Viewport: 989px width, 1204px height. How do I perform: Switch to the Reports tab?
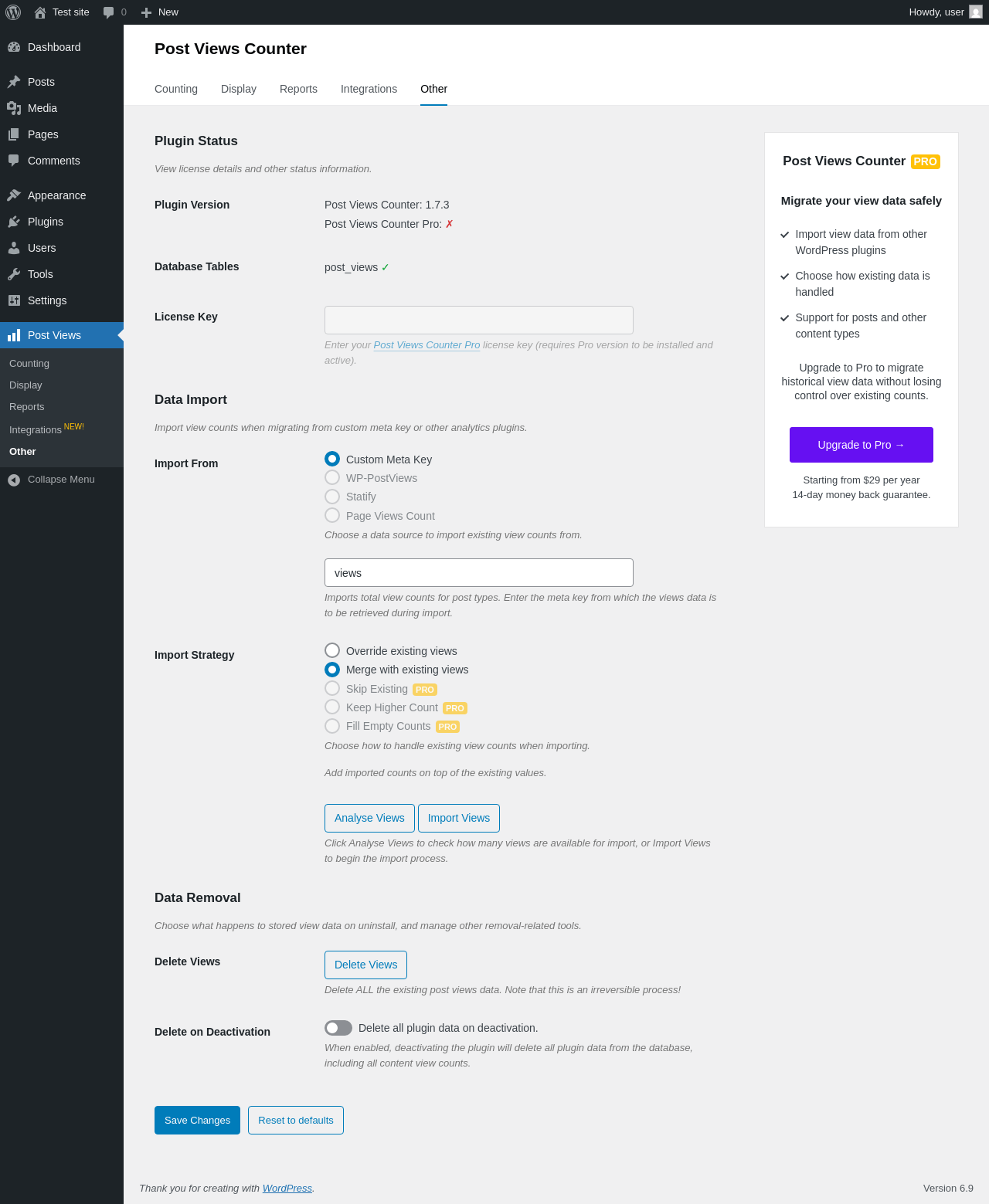pos(298,89)
